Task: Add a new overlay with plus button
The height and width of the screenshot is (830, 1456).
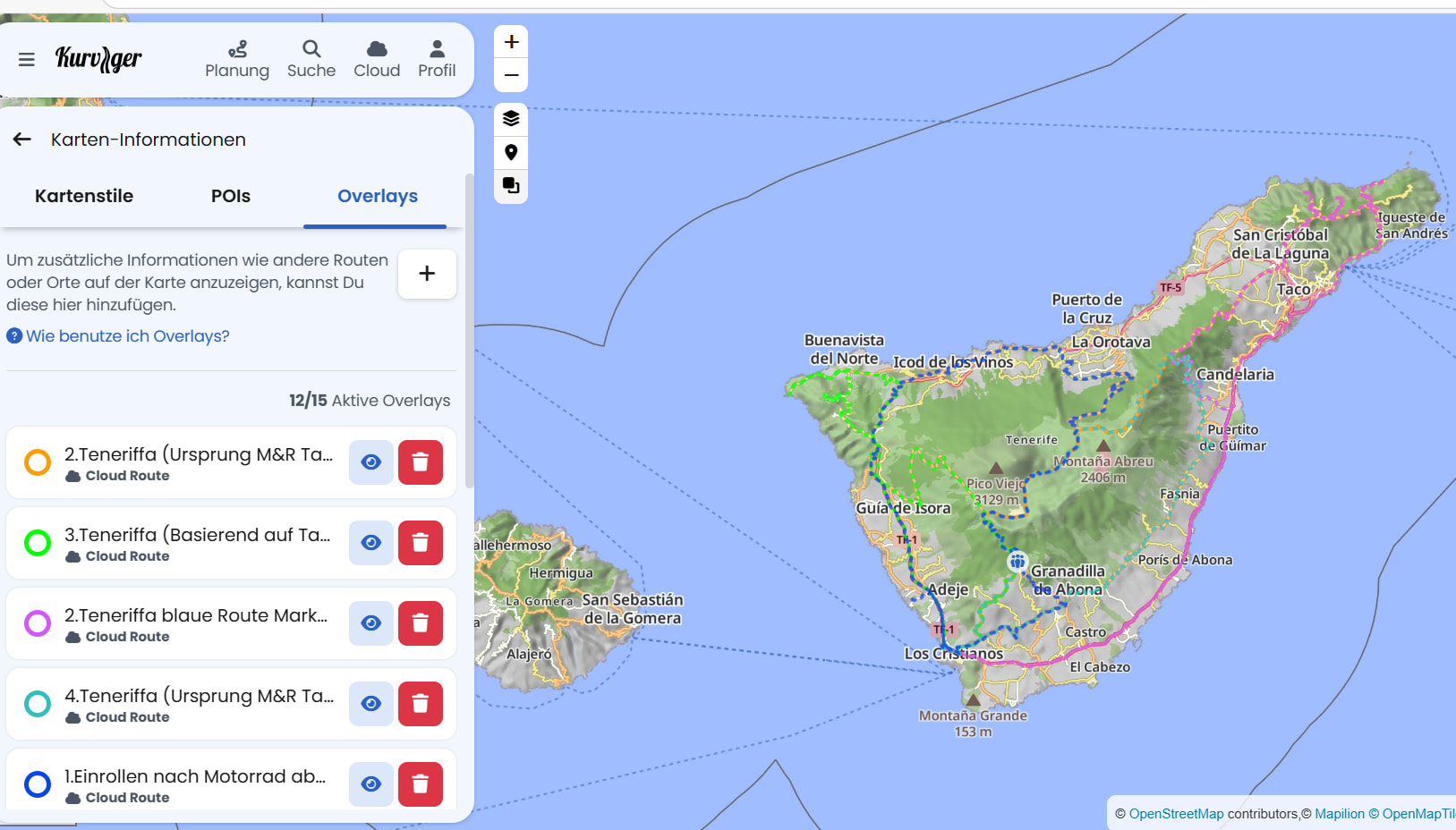Action: pos(427,274)
